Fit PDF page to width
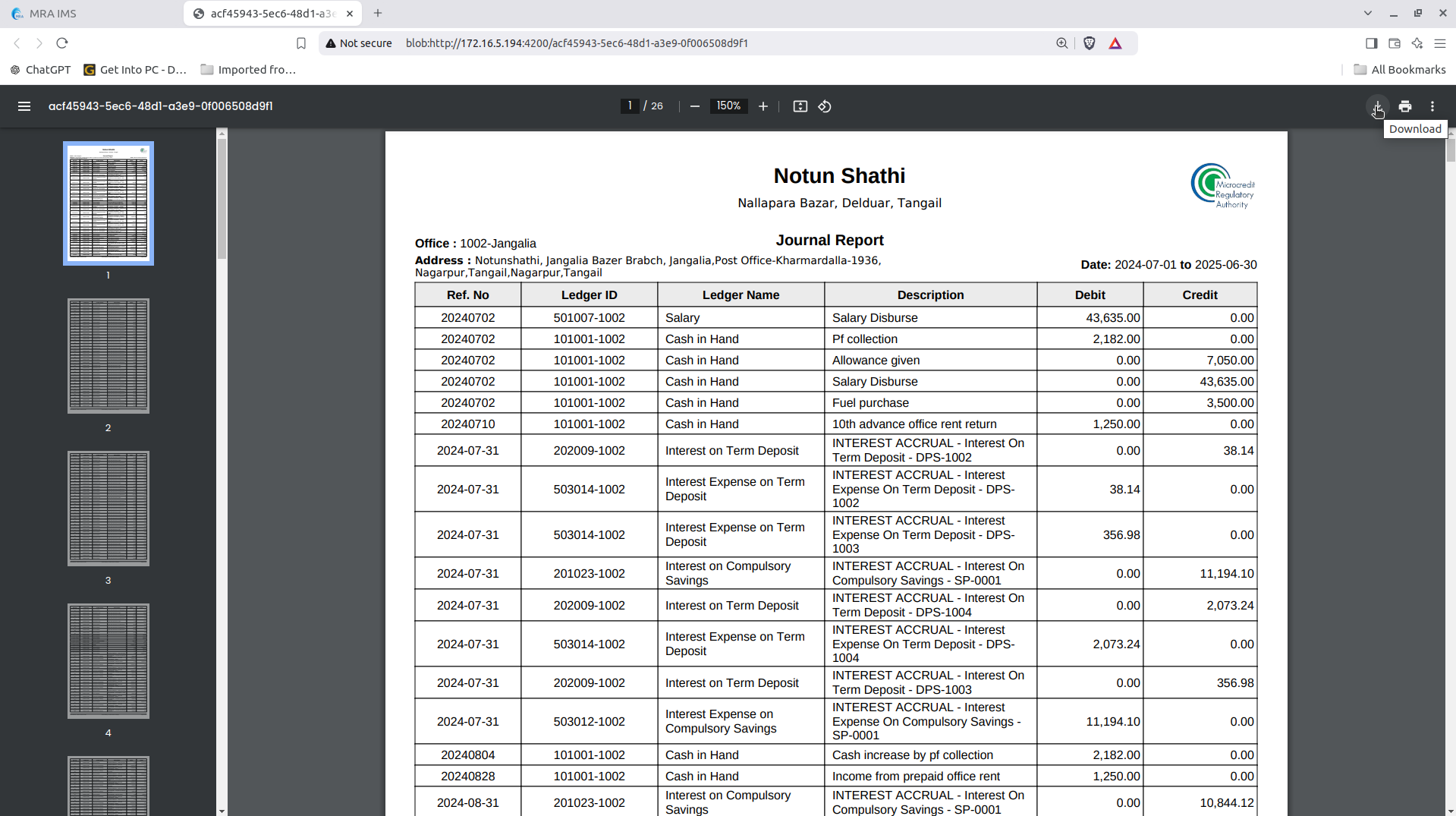Image resolution: width=1456 pixels, height=816 pixels. 800,106
